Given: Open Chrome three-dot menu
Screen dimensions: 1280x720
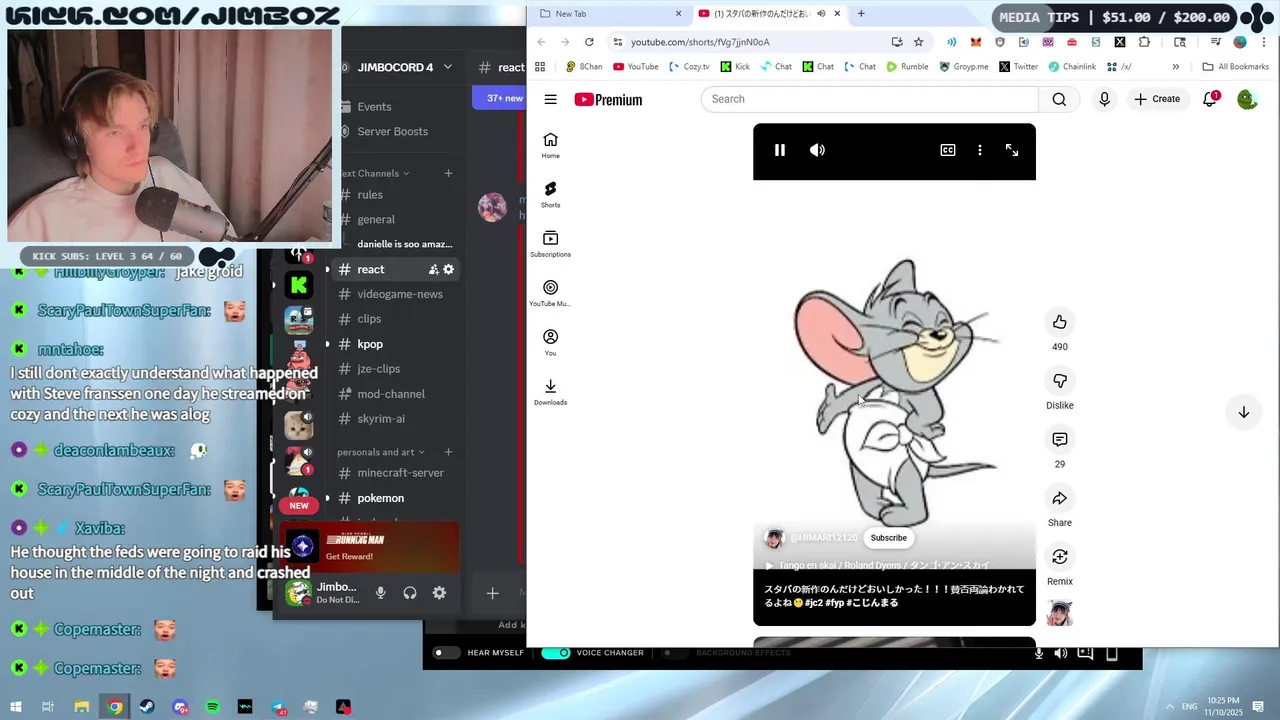Looking at the screenshot, I should point(1262,42).
